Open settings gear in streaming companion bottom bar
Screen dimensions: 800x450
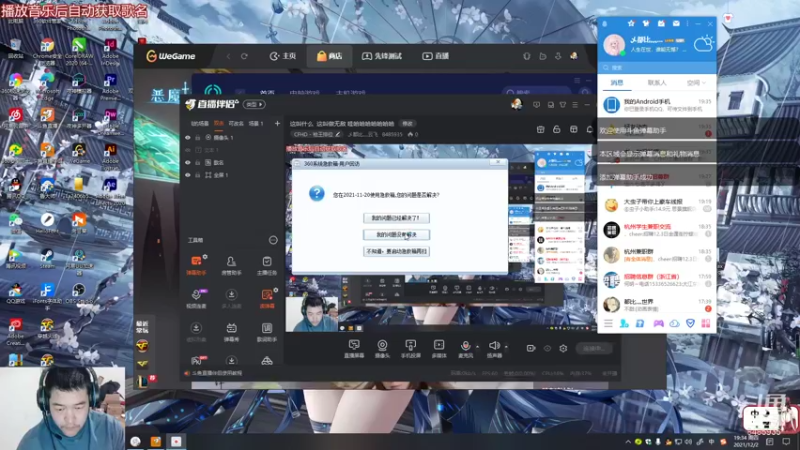click(x=563, y=348)
